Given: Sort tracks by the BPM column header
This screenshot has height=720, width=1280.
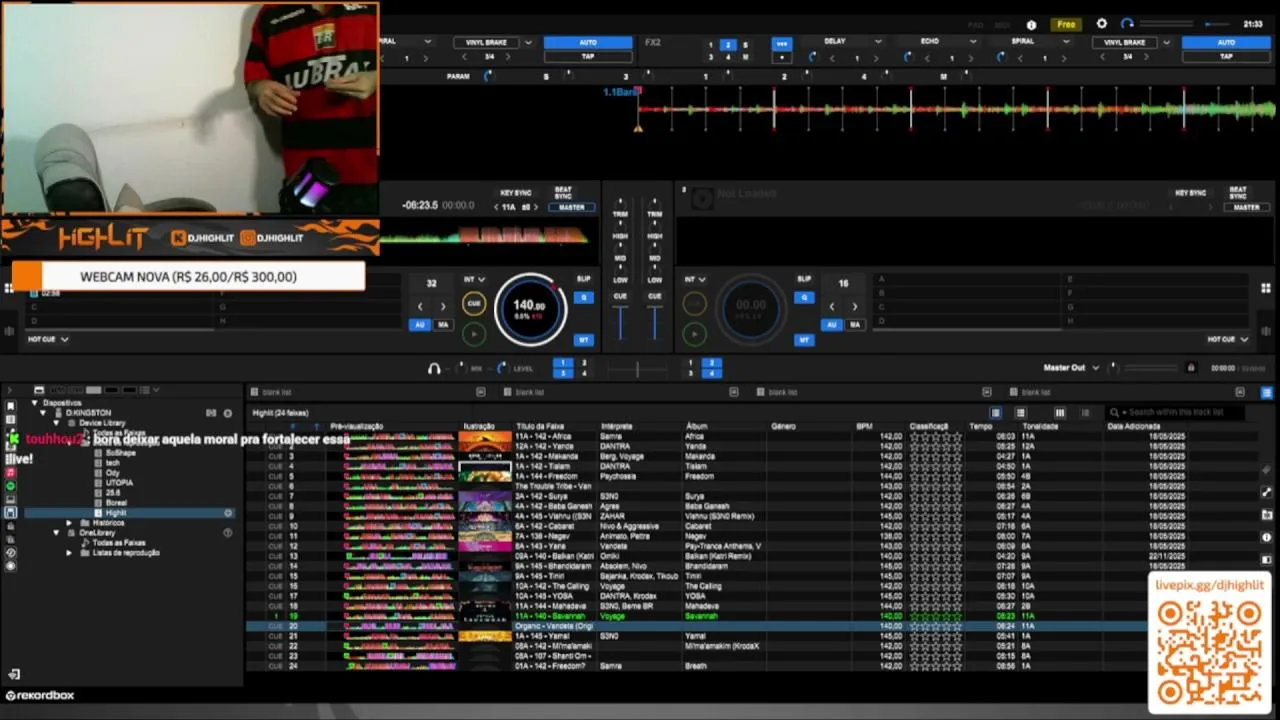Looking at the screenshot, I should tap(864, 426).
